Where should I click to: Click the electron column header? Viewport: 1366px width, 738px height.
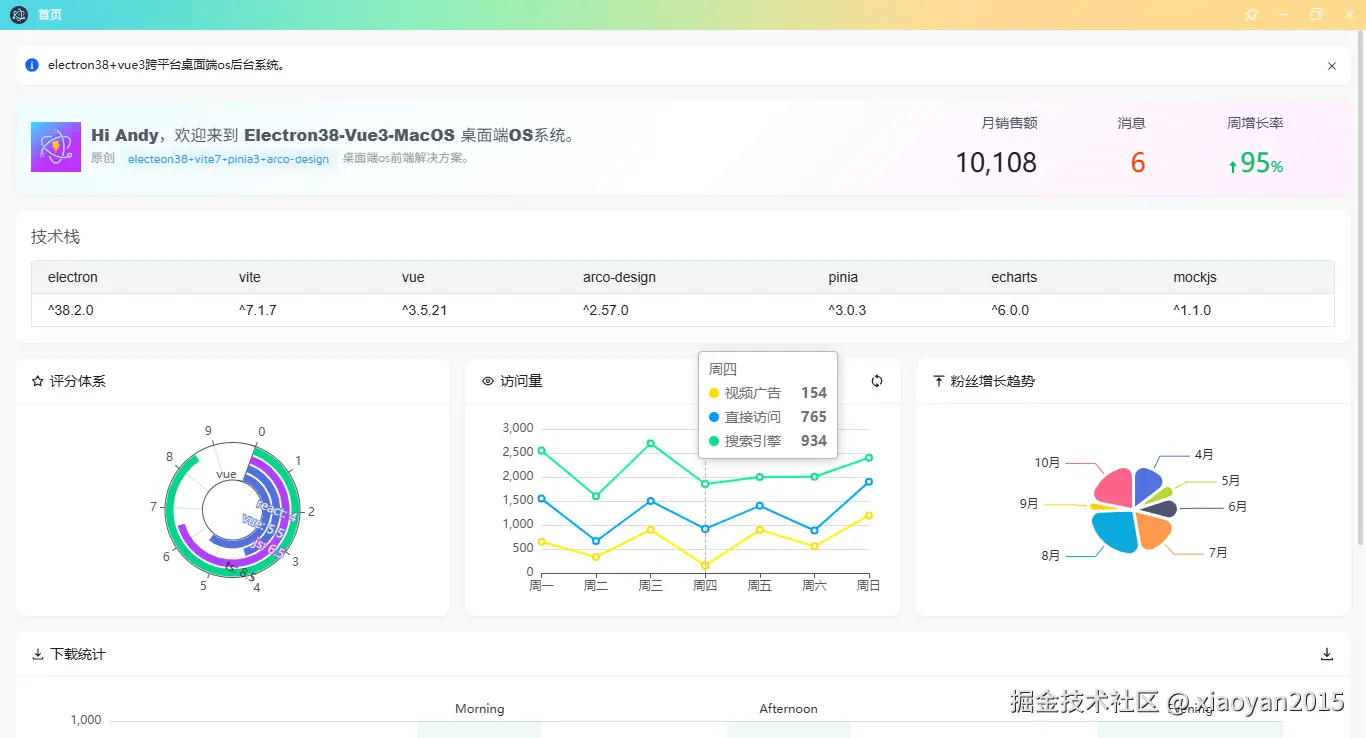[x=73, y=277]
